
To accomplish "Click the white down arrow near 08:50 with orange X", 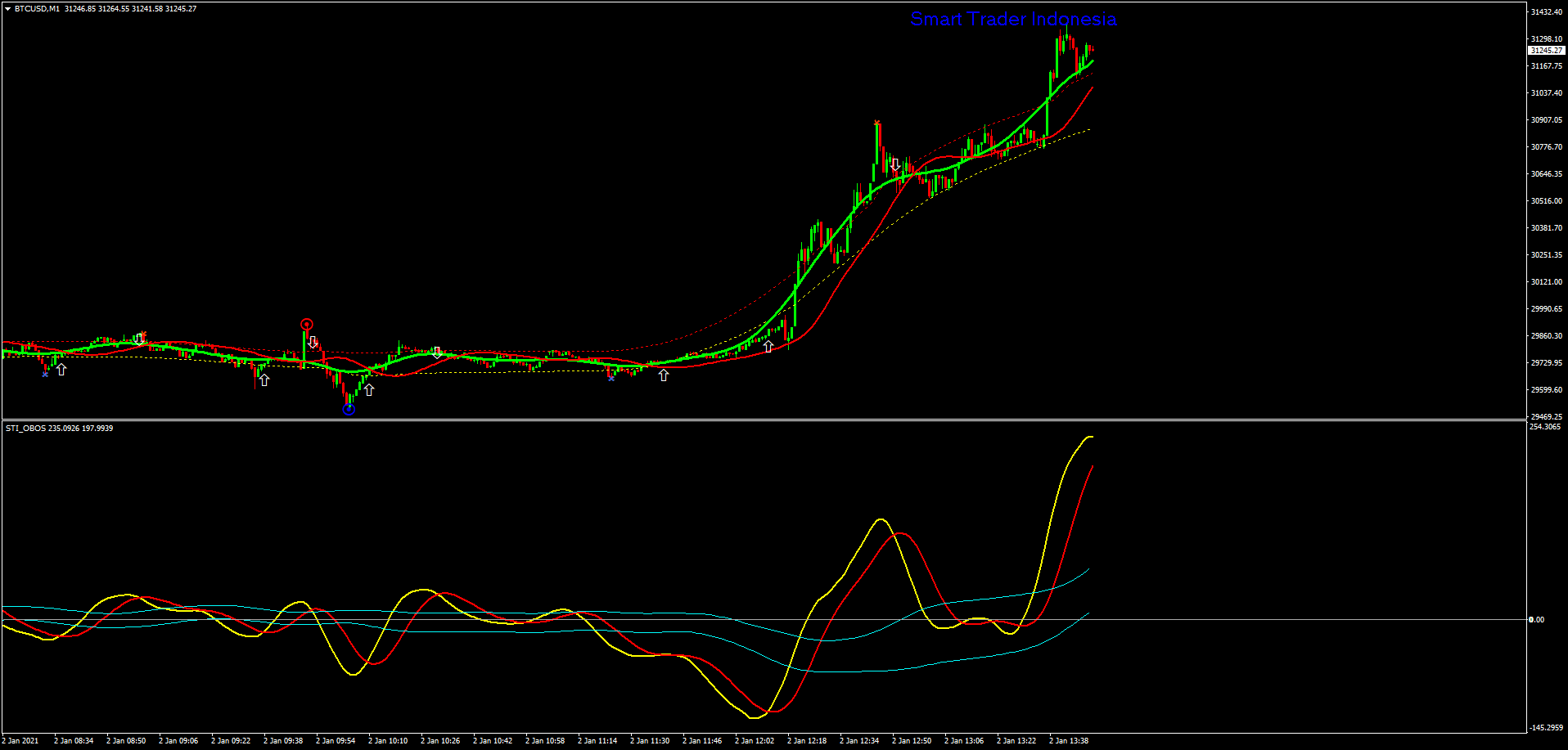I will (x=140, y=338).
